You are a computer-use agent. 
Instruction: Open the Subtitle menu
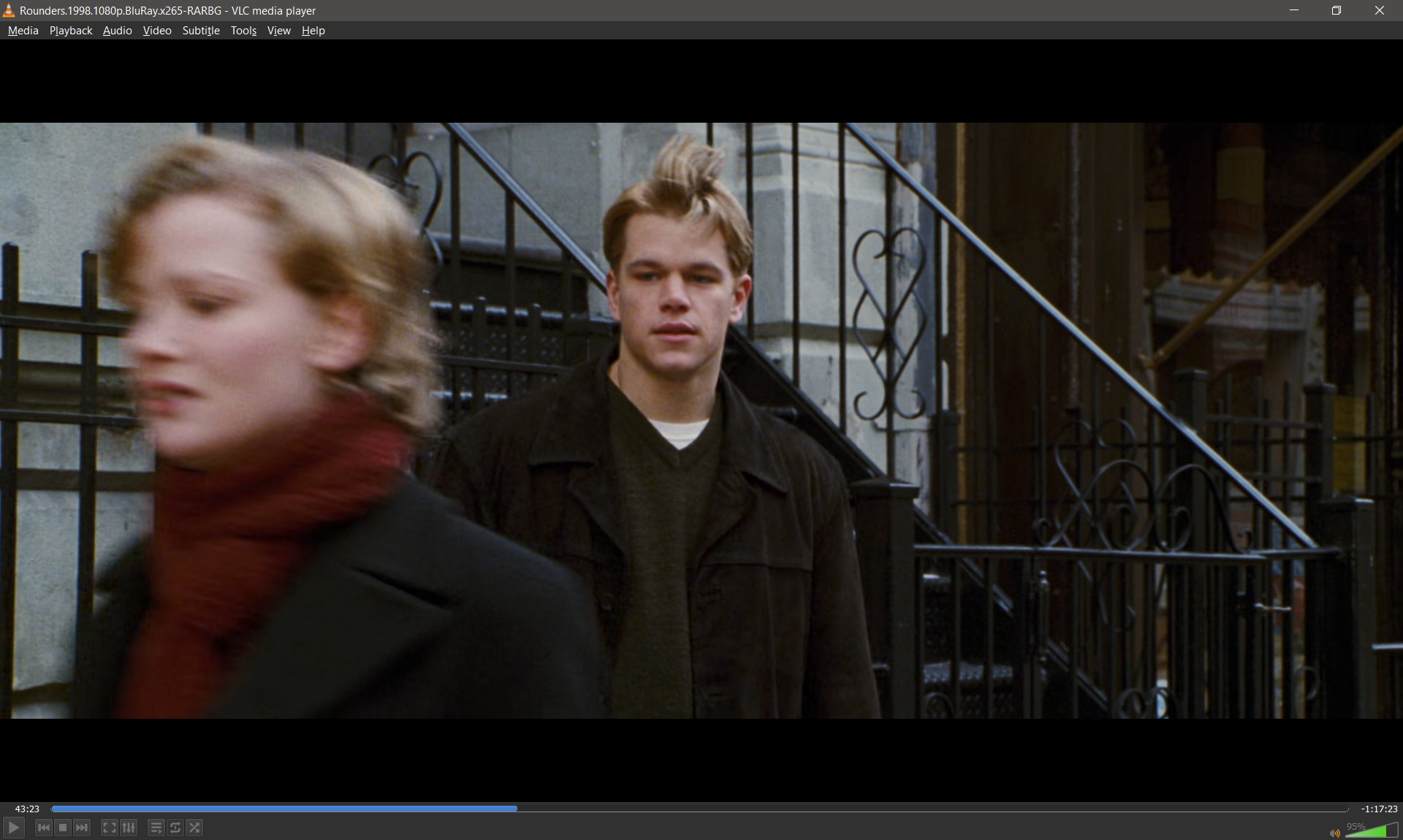tap(201, 31)
